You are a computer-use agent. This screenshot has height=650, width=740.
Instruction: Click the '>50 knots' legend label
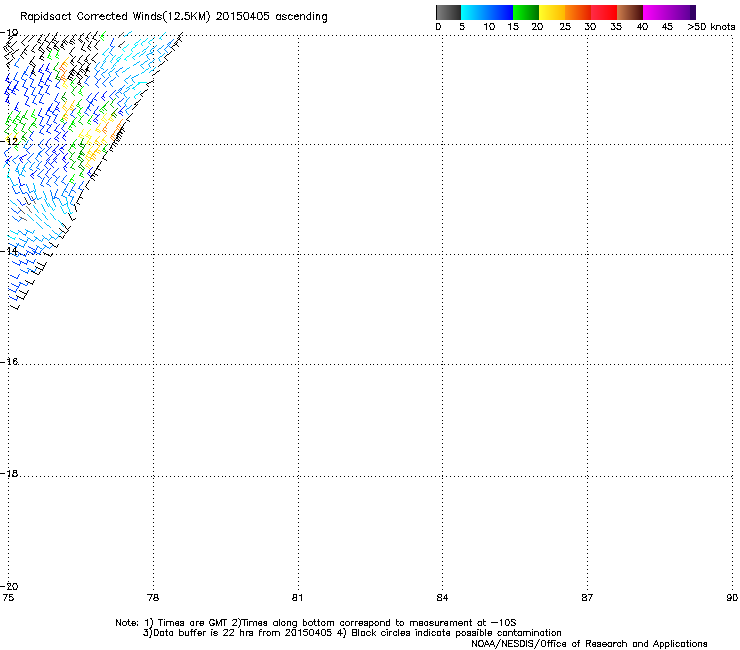711,27
